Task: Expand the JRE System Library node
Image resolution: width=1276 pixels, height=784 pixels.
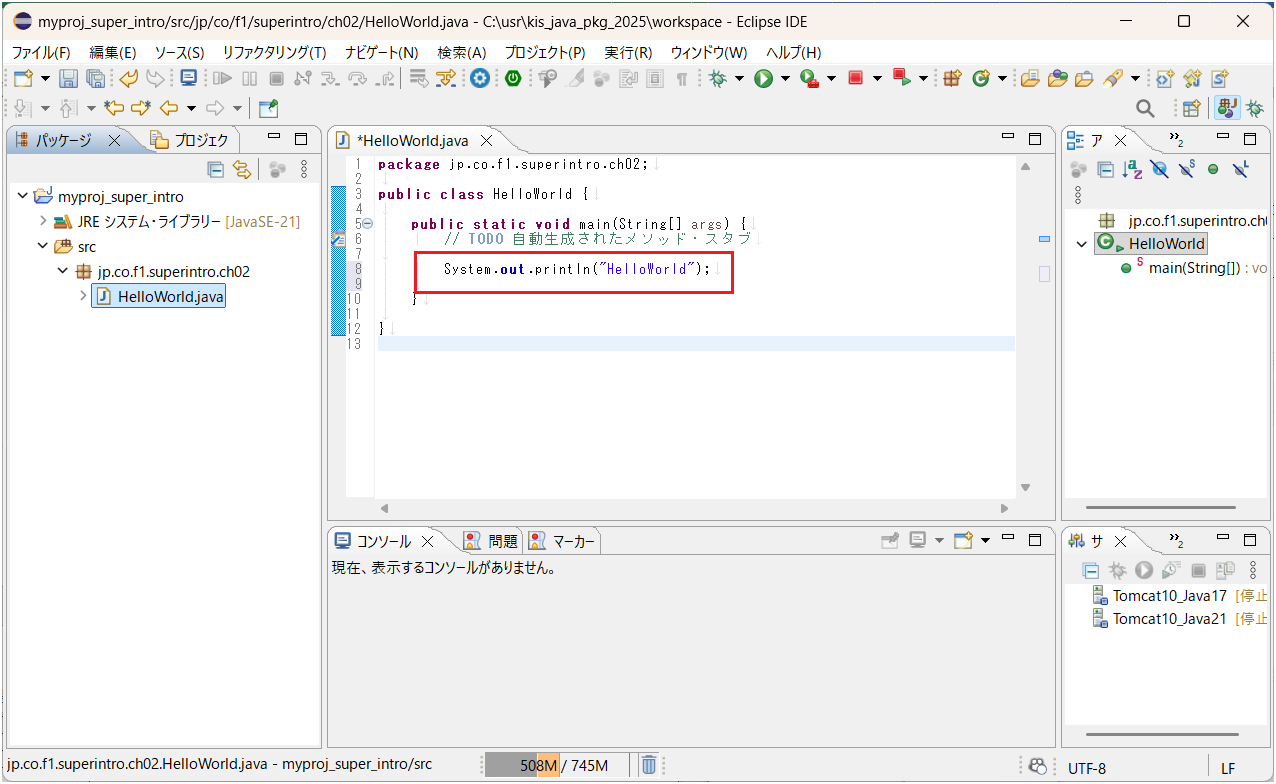Action: coord(43,221)
